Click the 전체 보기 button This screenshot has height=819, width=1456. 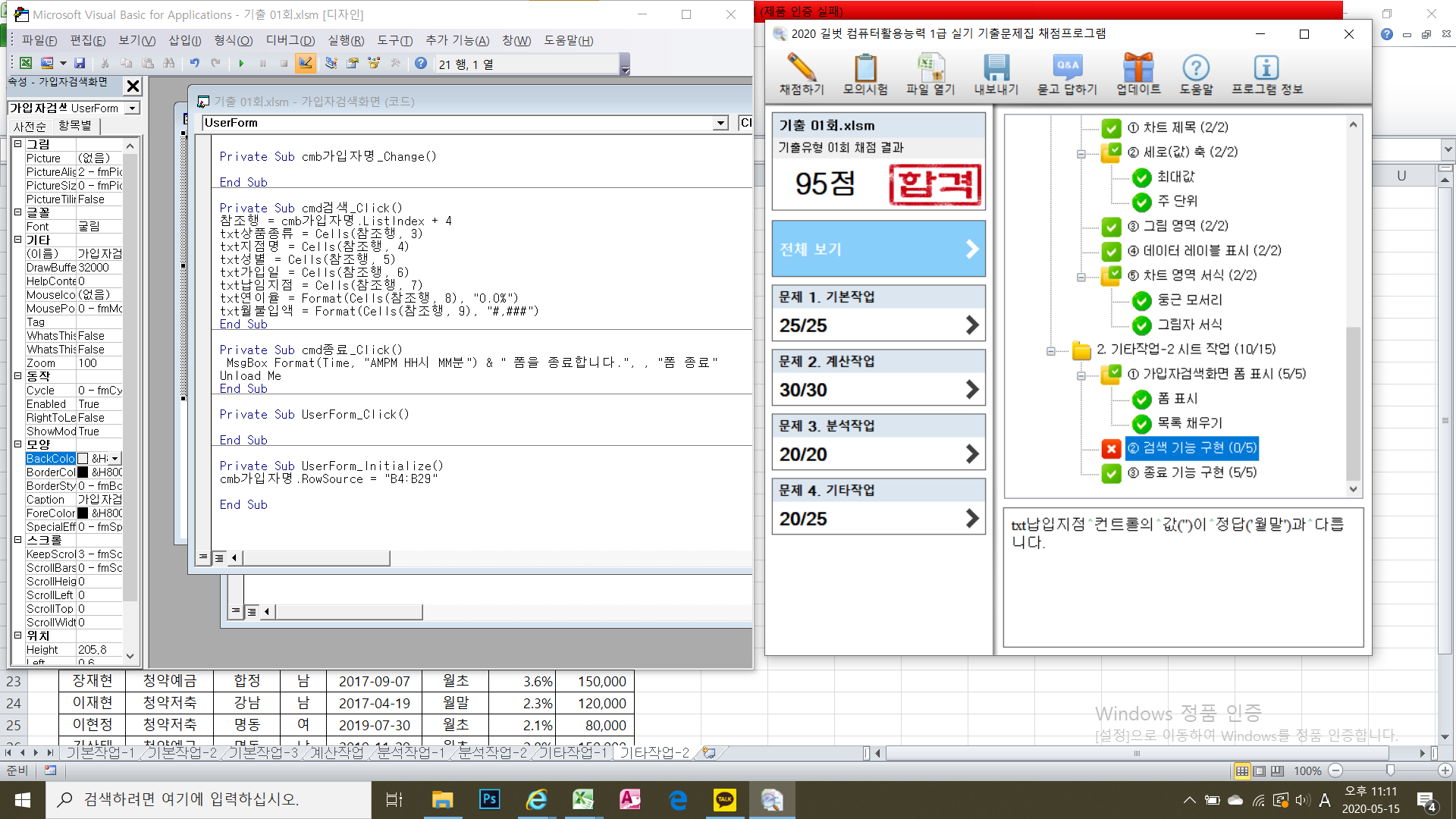pyautogui.click(x=878, y=249)
